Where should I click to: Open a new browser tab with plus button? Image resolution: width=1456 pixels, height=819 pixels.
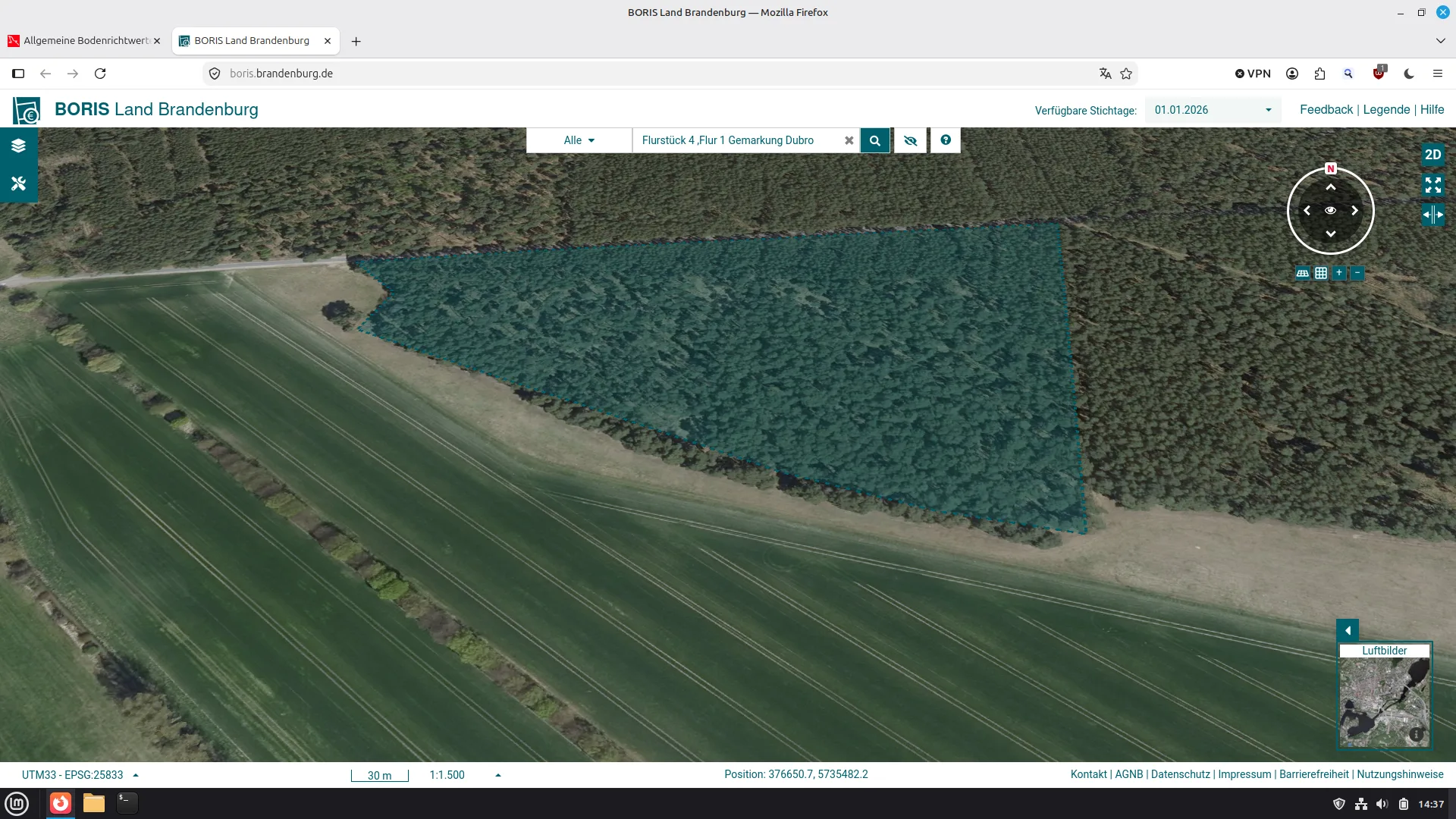pos(356,41)
